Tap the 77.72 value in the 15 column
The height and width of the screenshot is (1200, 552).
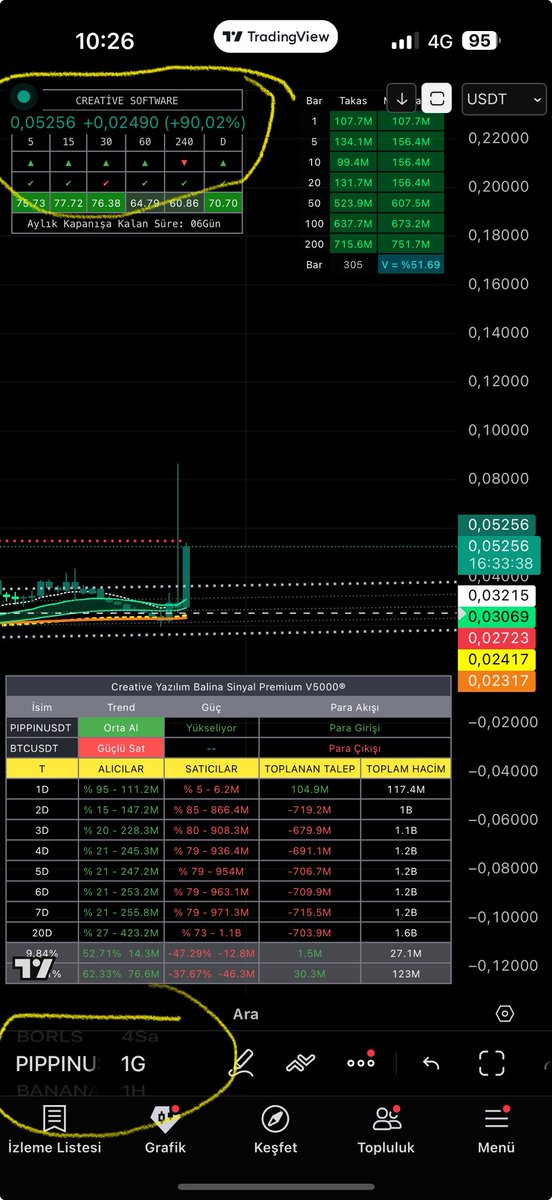coord(68,202)
